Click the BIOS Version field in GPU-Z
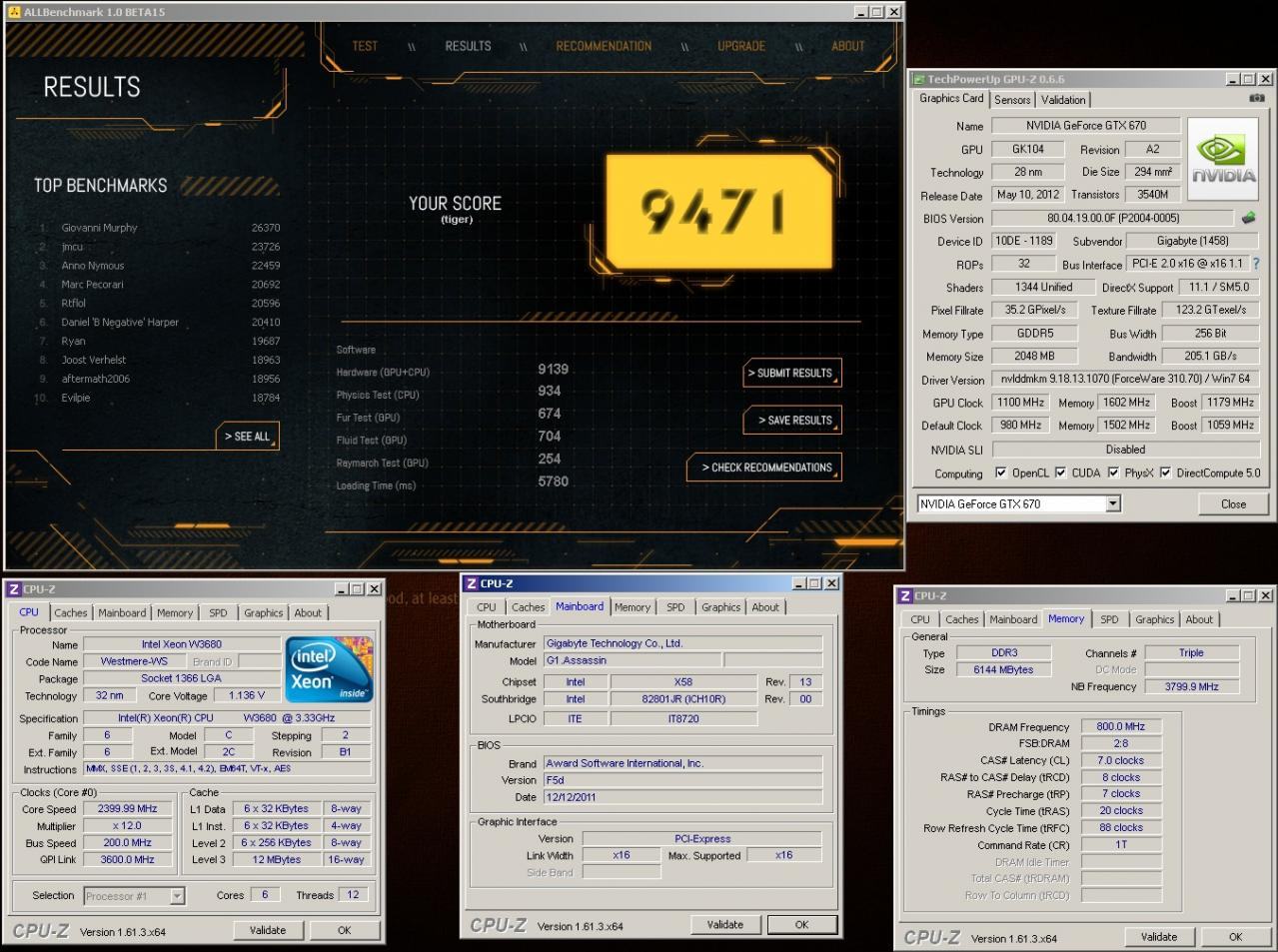 [1112, 218]
